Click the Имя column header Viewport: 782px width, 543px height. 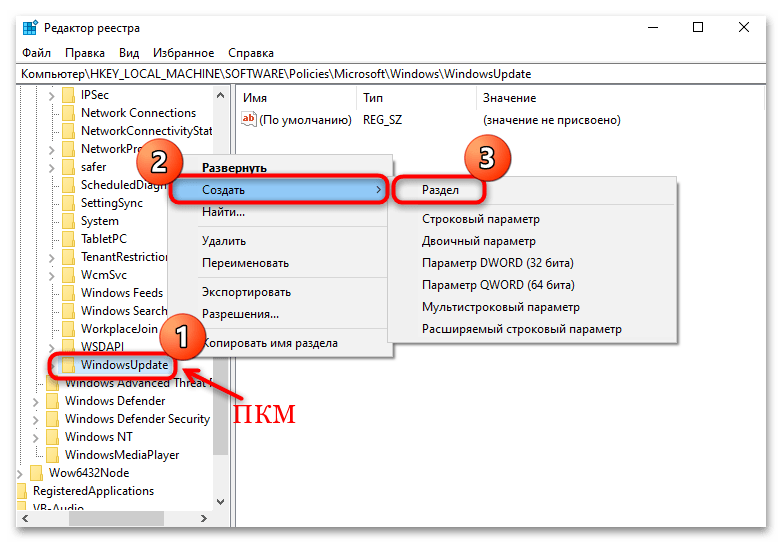point(297,98)
